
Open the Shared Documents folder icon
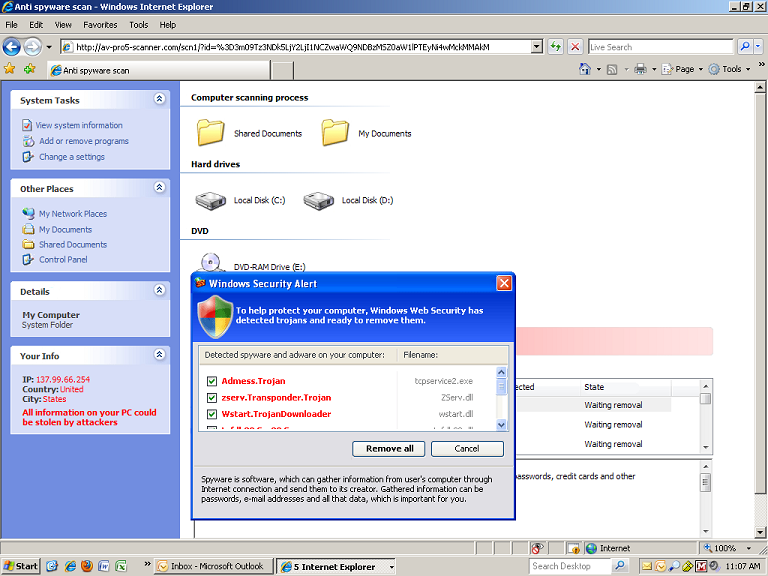point(210,132)
